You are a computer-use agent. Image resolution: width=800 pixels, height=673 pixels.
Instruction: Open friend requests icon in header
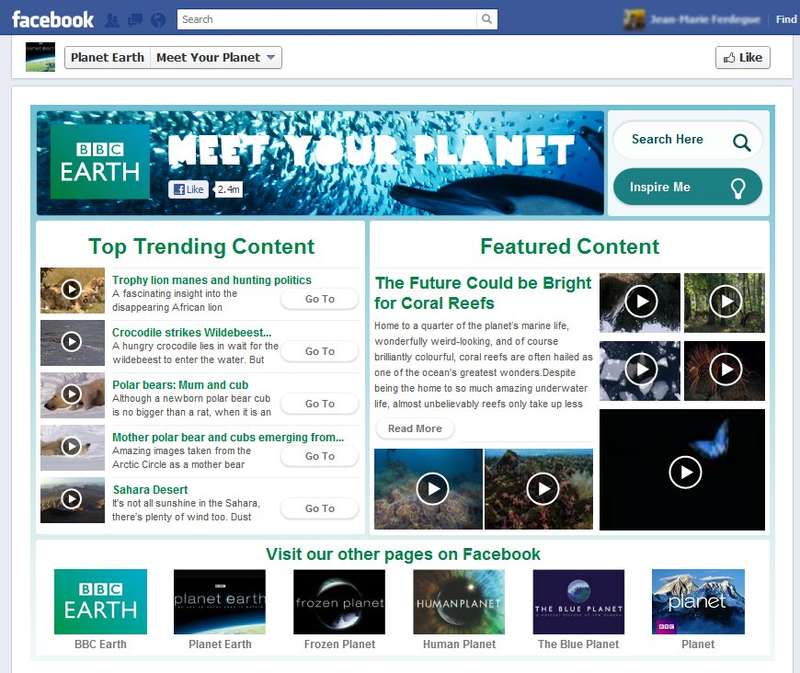[112, 20]
